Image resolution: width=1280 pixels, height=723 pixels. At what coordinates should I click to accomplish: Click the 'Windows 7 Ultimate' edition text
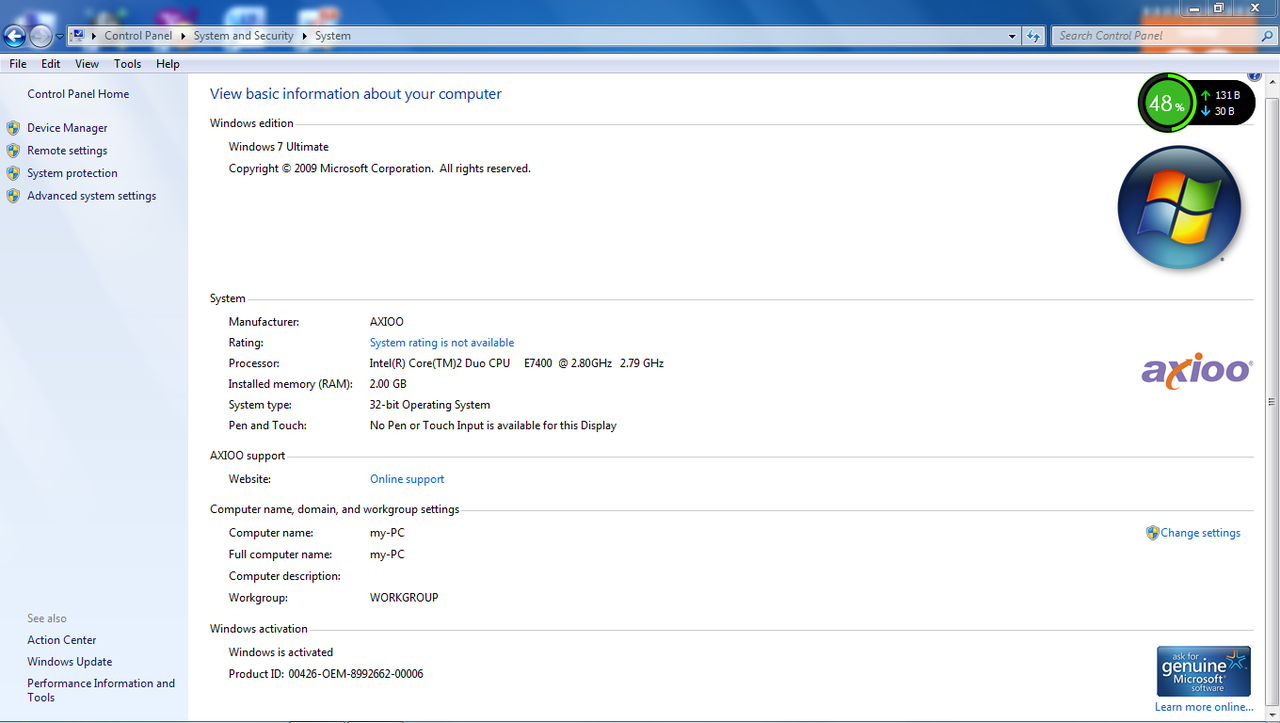point(279,147)
